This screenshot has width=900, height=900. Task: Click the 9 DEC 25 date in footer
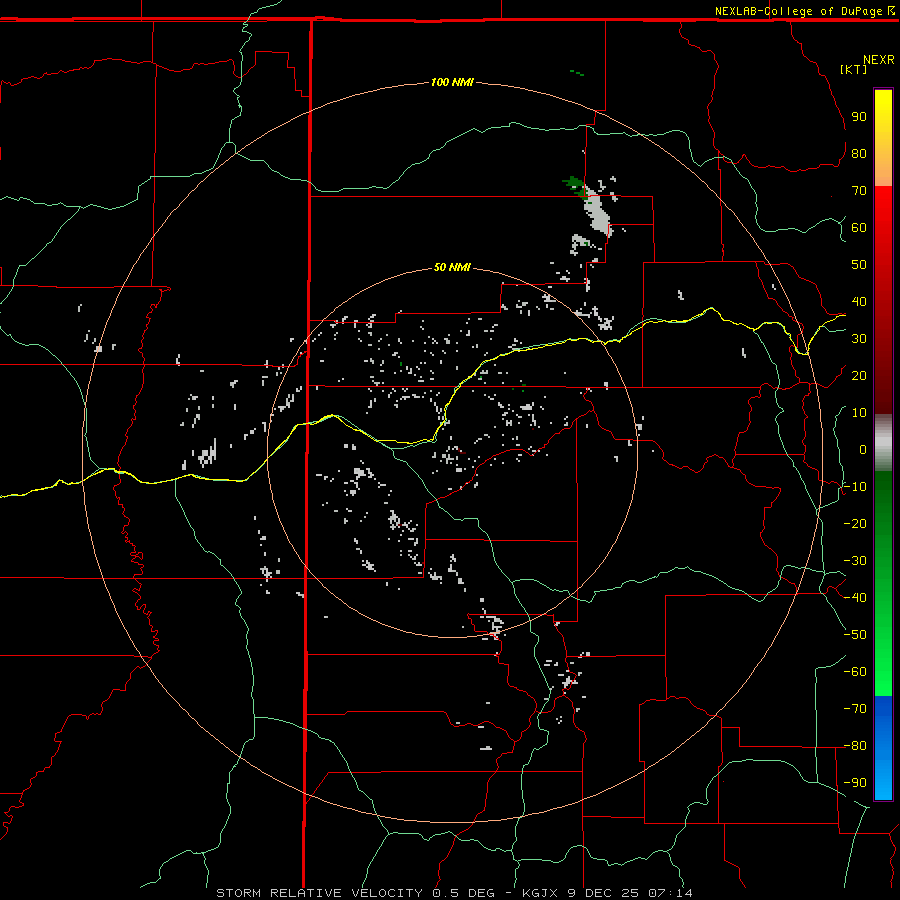click(602, 893)
